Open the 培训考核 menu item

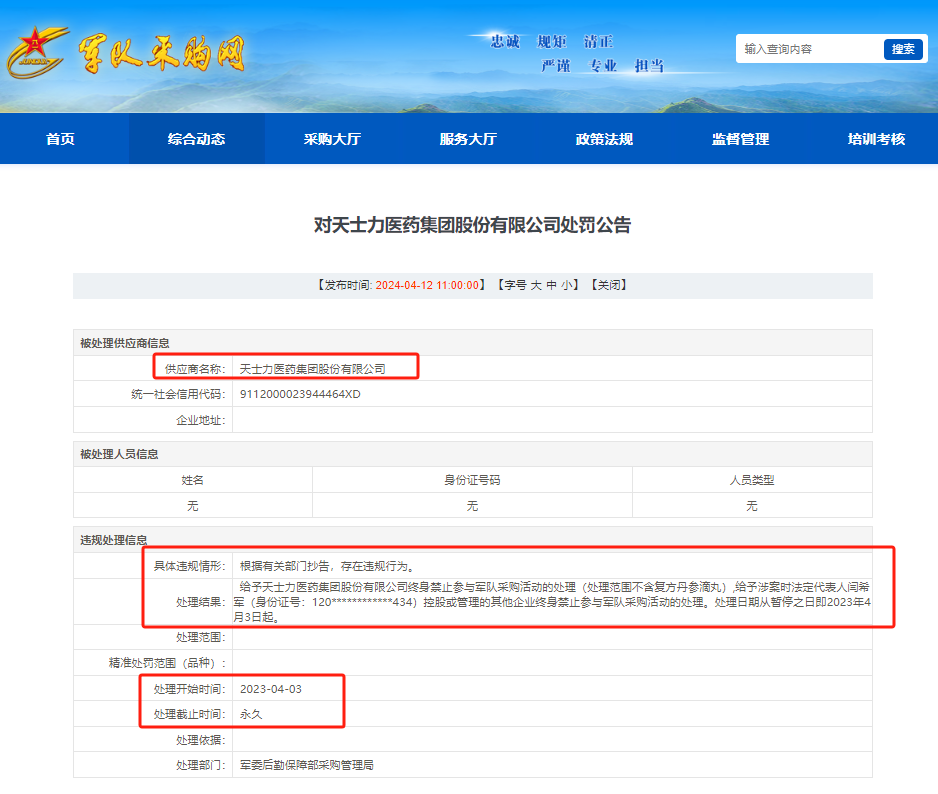tap(876, 139)
